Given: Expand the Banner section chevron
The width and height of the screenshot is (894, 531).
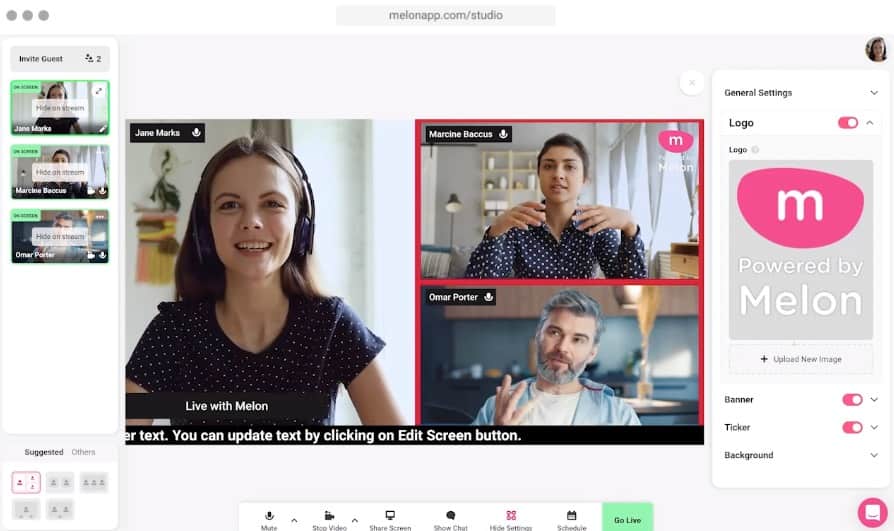Looking at the screenshot, I should click(874, 400).
